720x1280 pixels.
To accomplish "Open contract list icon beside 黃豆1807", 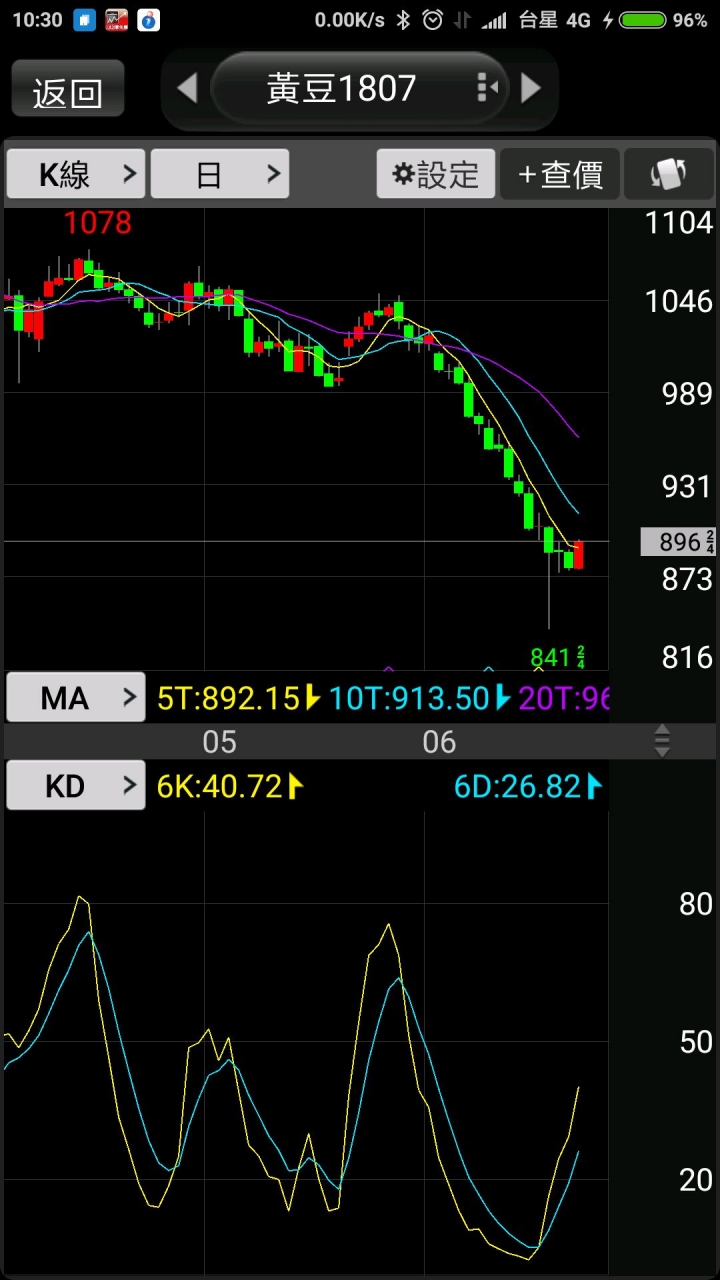I will pyautogui.click(x=487, y=88).
